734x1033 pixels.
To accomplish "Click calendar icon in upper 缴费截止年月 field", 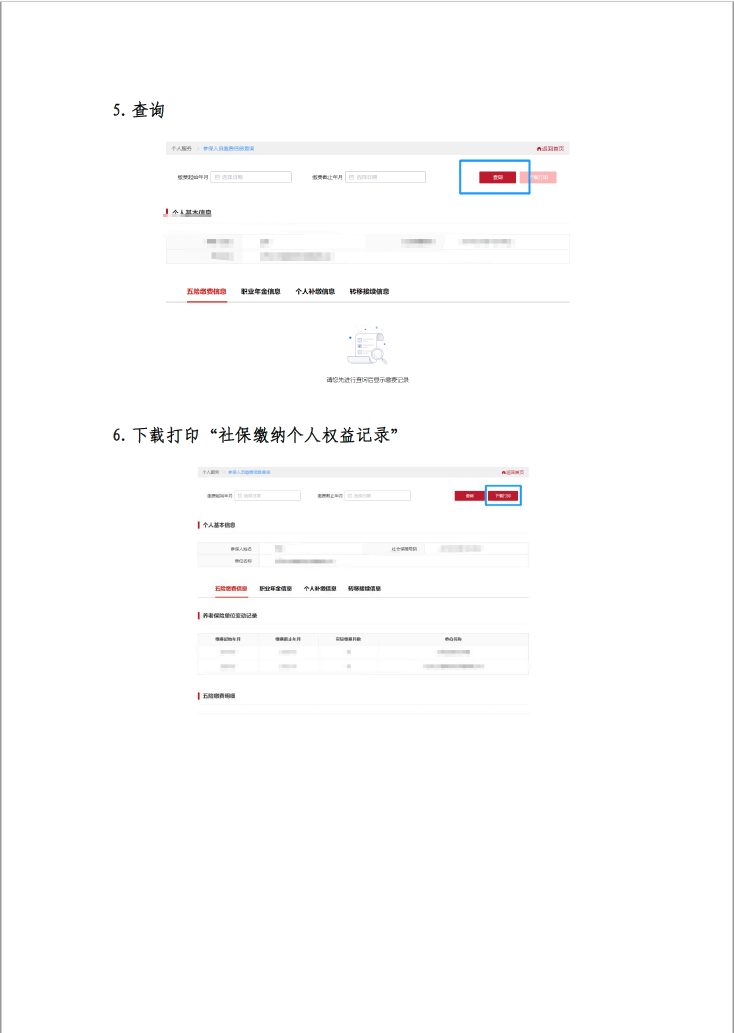I will (351, 177).
